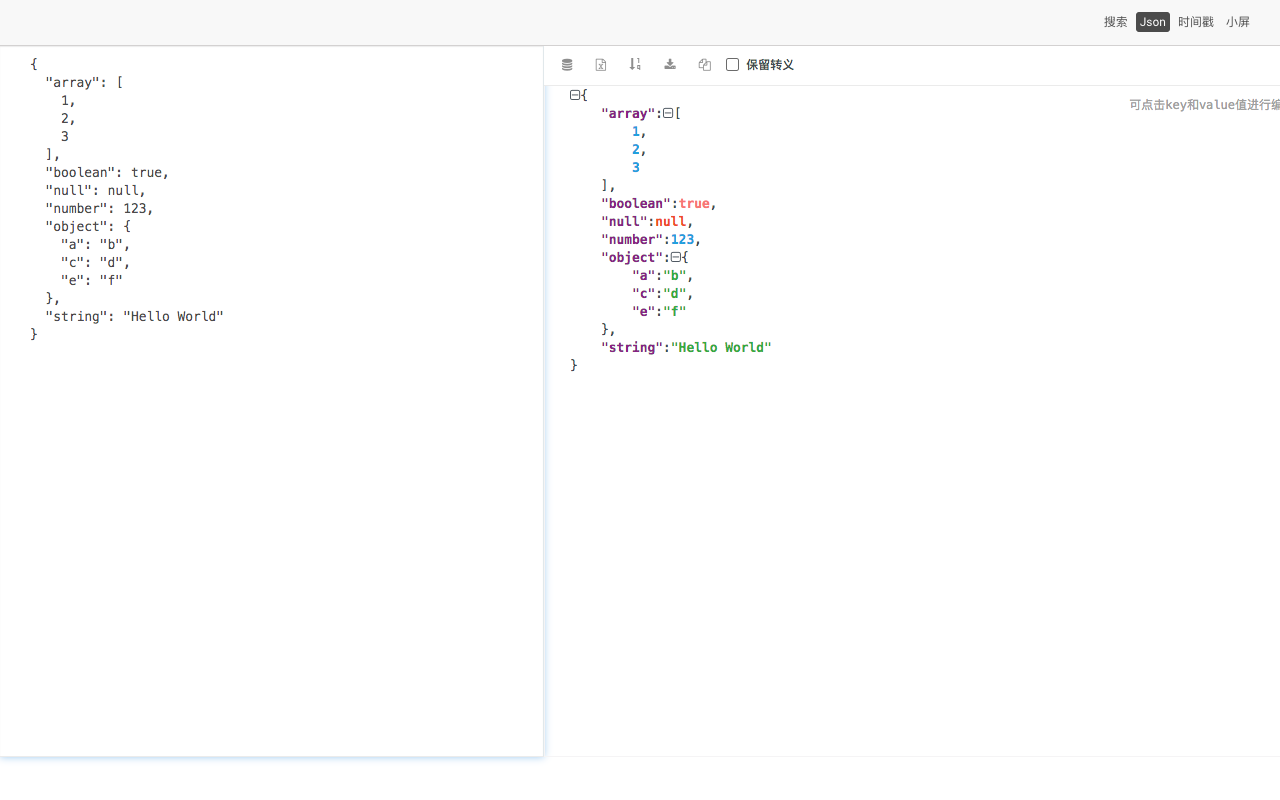Collapse the "array" node
This screenshot has width=1280, height=800.
pyautogui.click(x=668, y=113)
